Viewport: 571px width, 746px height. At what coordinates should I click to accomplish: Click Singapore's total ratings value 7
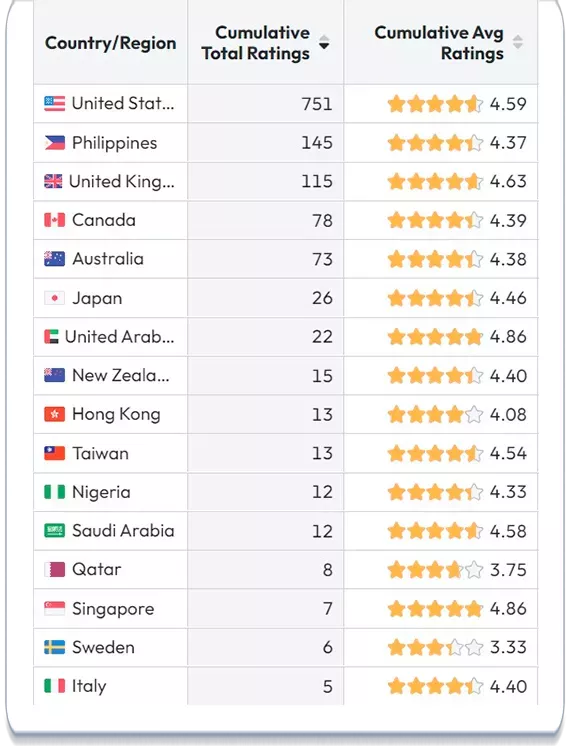click(327, 609)
